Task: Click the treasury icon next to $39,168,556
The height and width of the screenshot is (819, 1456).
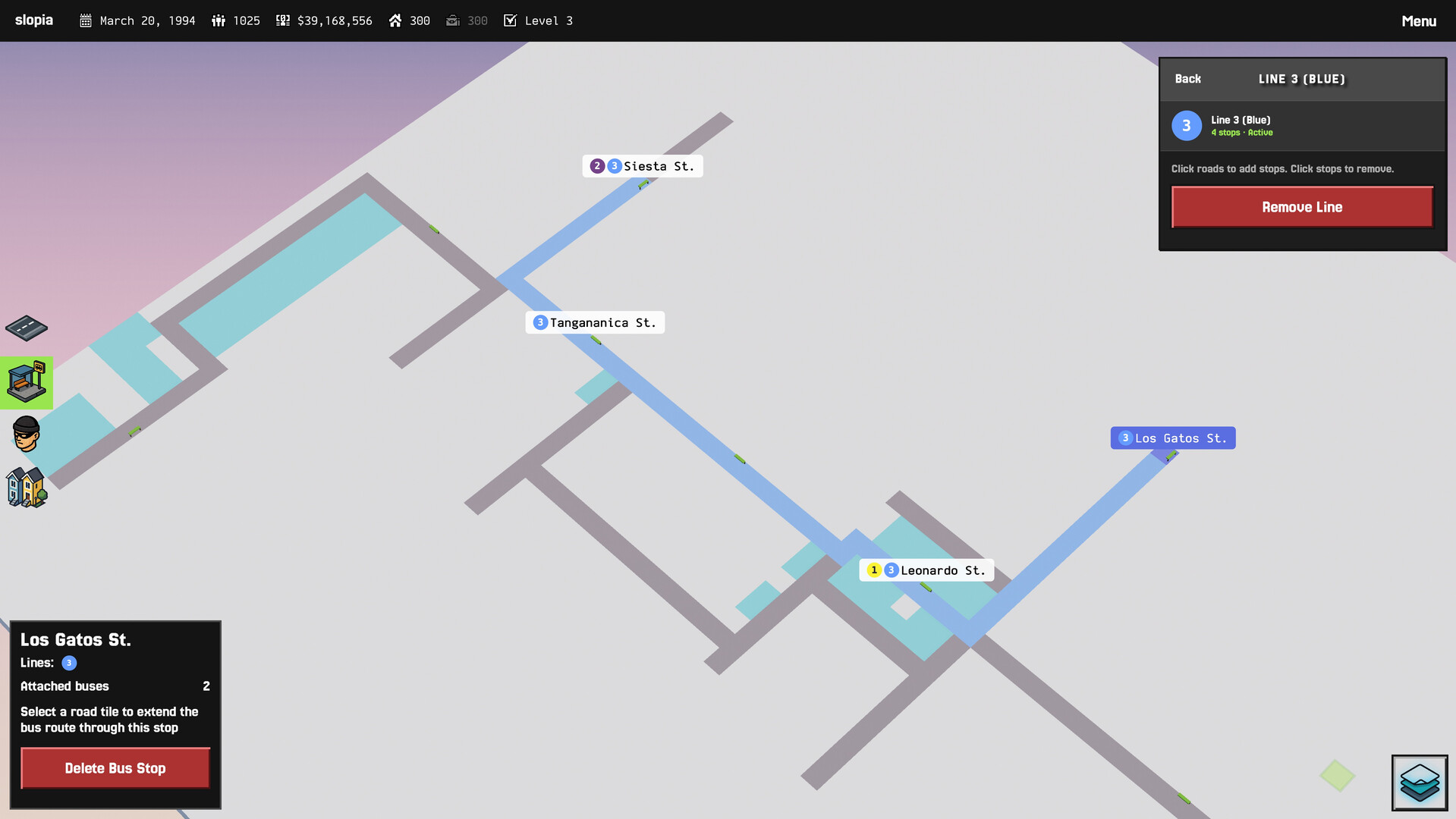Action: click(x=283, y=20)
